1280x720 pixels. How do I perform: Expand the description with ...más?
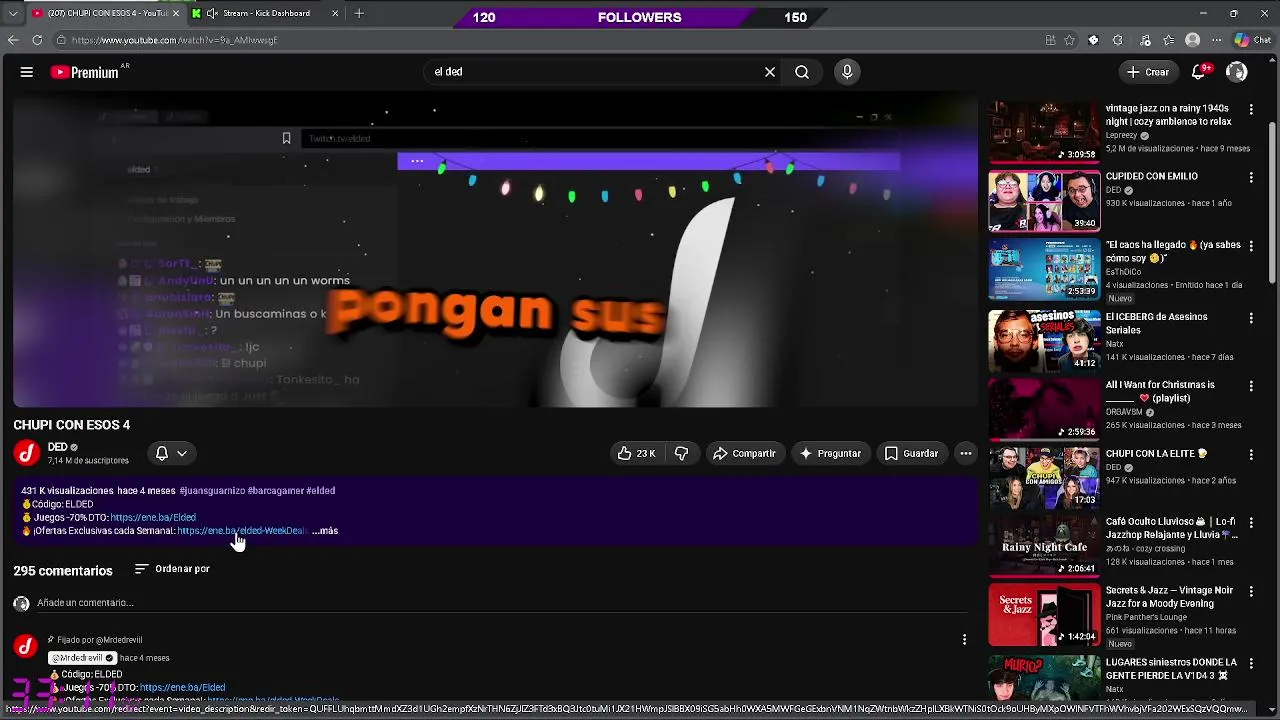point(325,531)
